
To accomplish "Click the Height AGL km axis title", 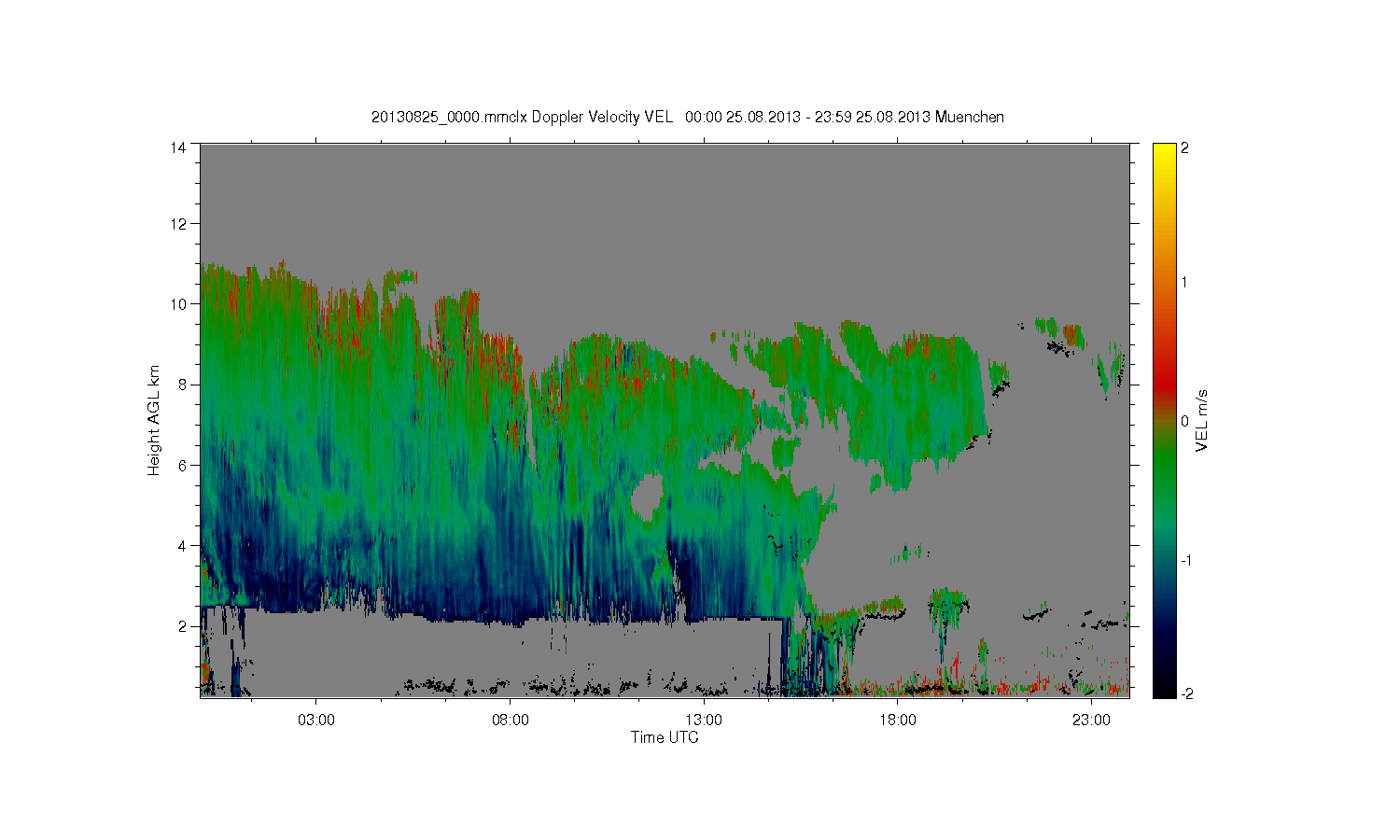I will [x=154, y=420].
